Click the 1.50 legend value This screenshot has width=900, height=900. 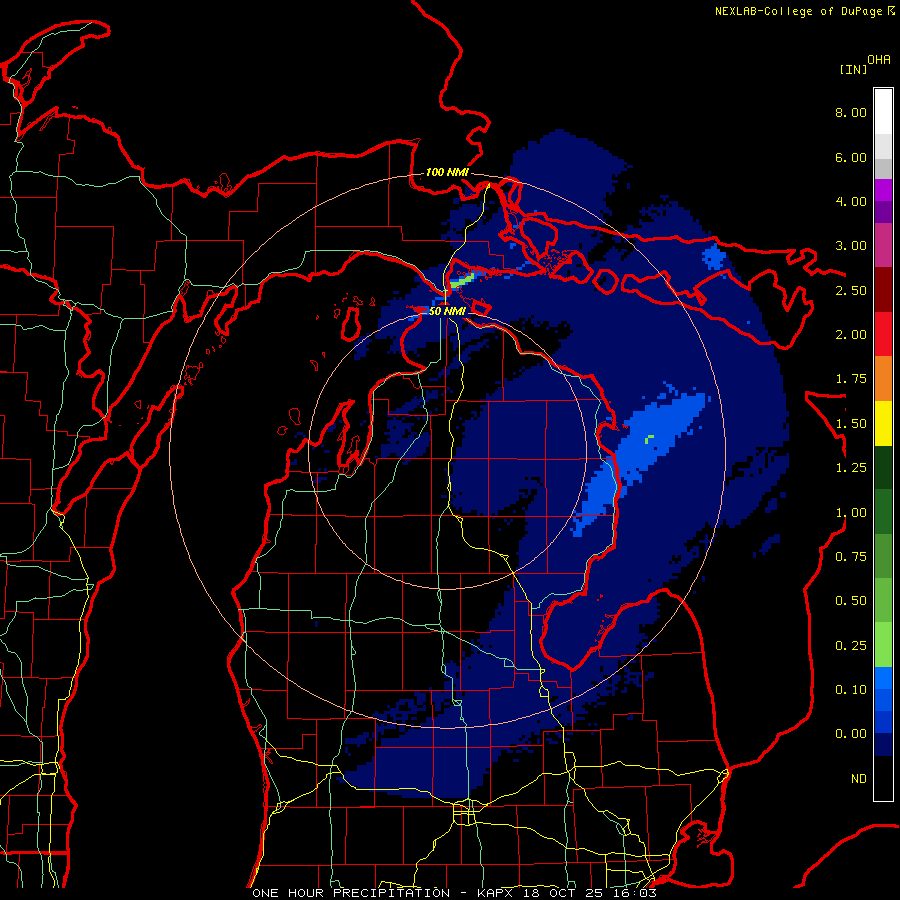coord(851,424)
